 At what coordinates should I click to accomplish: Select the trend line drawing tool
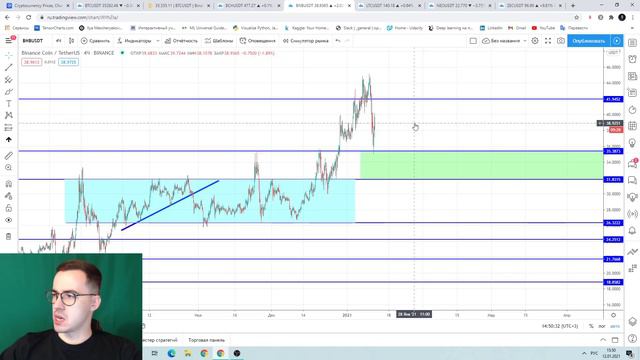tap(9, 67)
